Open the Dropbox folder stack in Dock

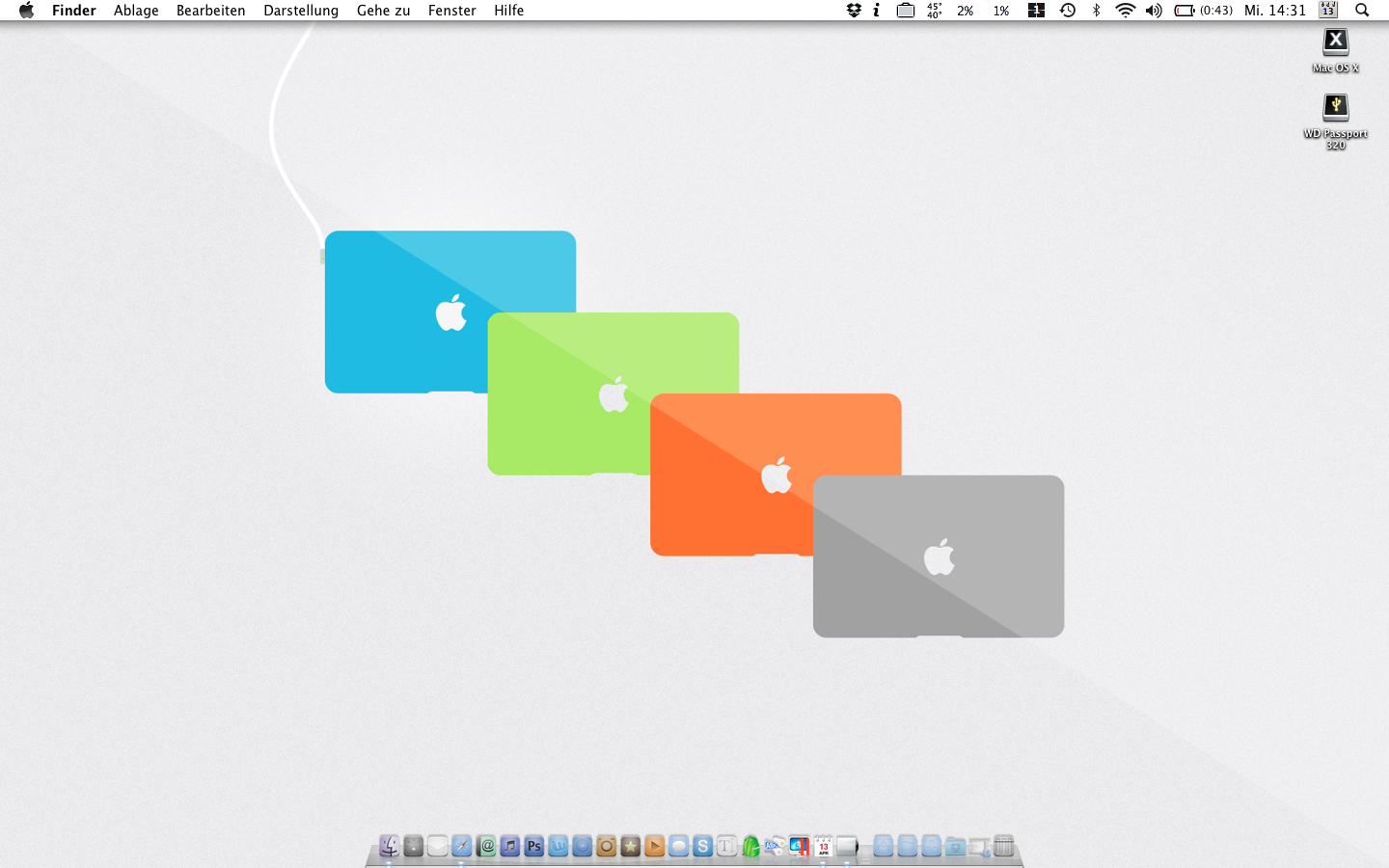(x=955, y=846)
